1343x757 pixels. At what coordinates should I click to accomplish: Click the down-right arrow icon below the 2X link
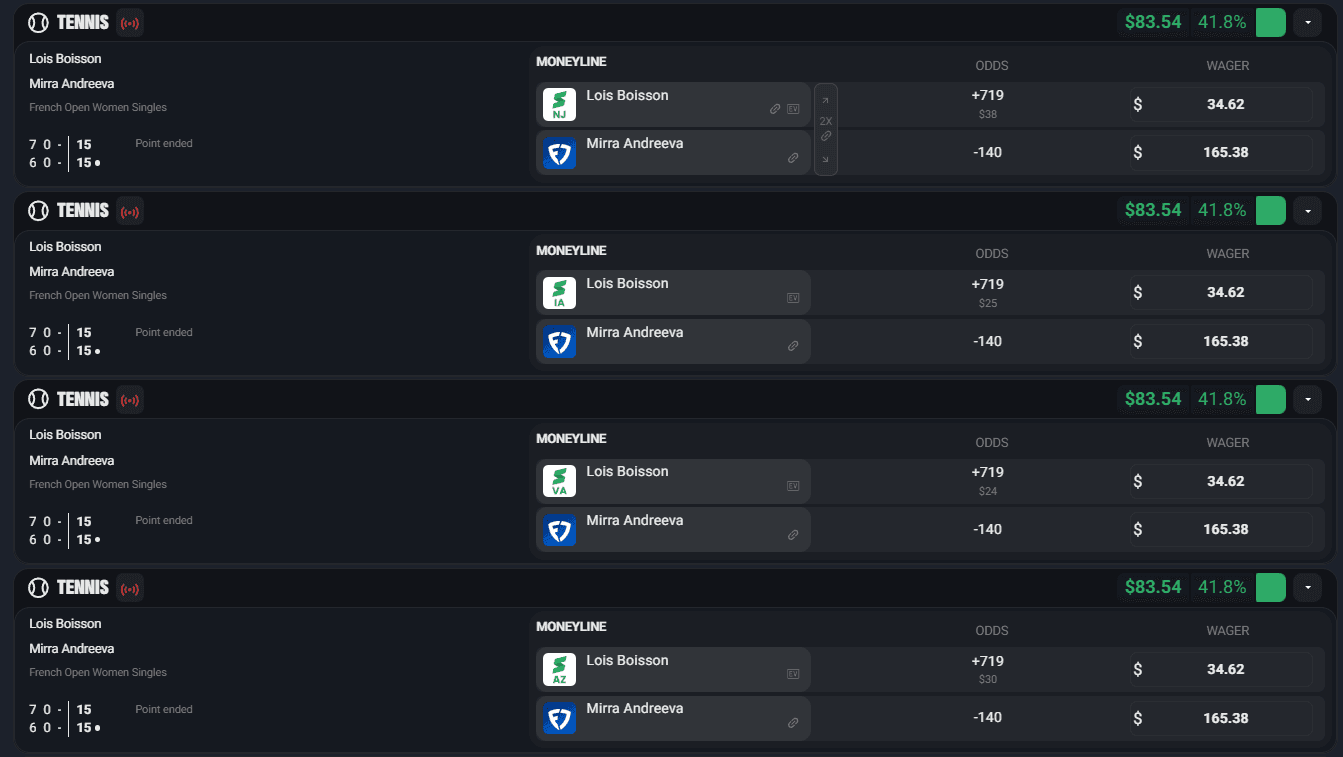tap(826, 159)
